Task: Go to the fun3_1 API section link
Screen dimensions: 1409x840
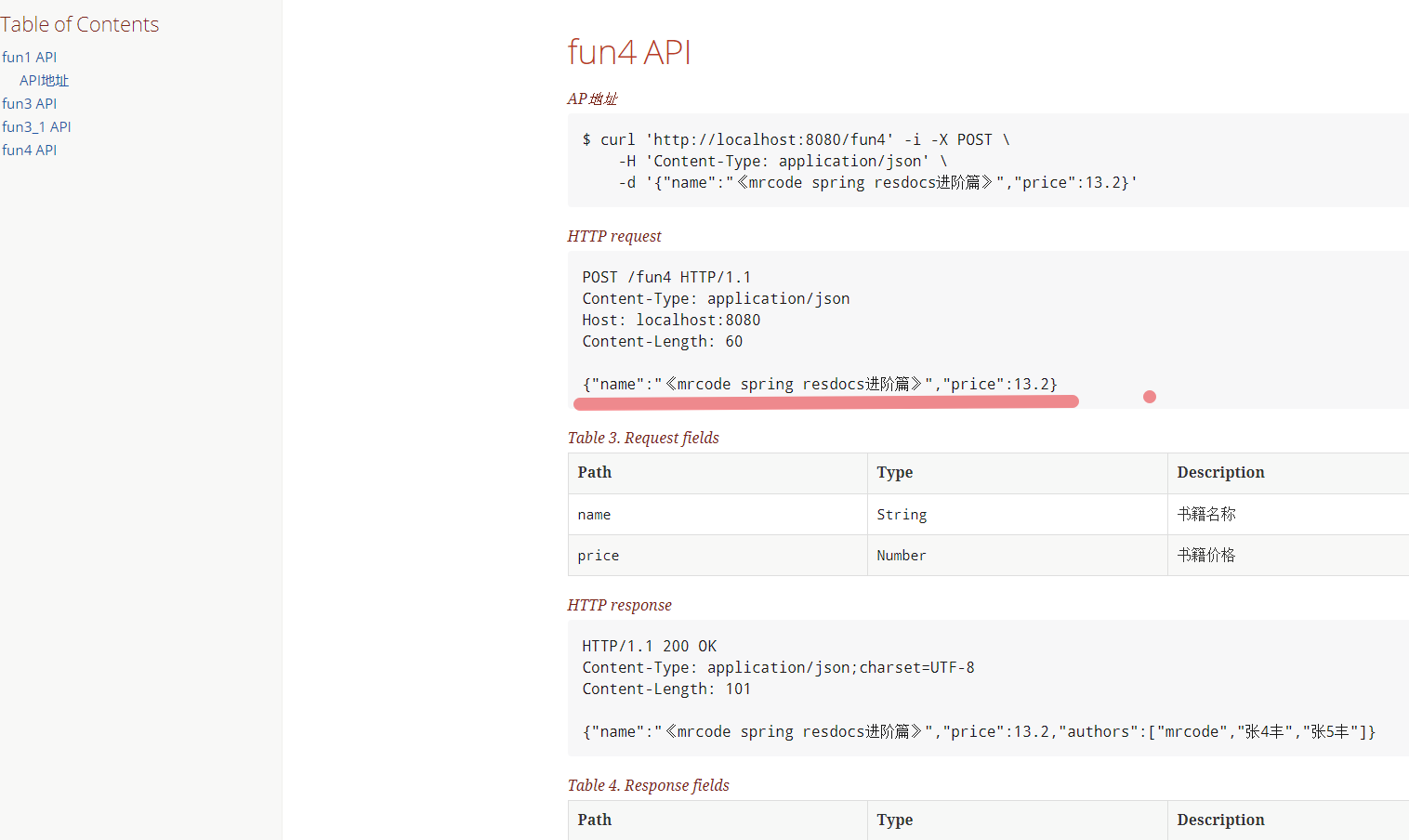Action: point(36,127)
